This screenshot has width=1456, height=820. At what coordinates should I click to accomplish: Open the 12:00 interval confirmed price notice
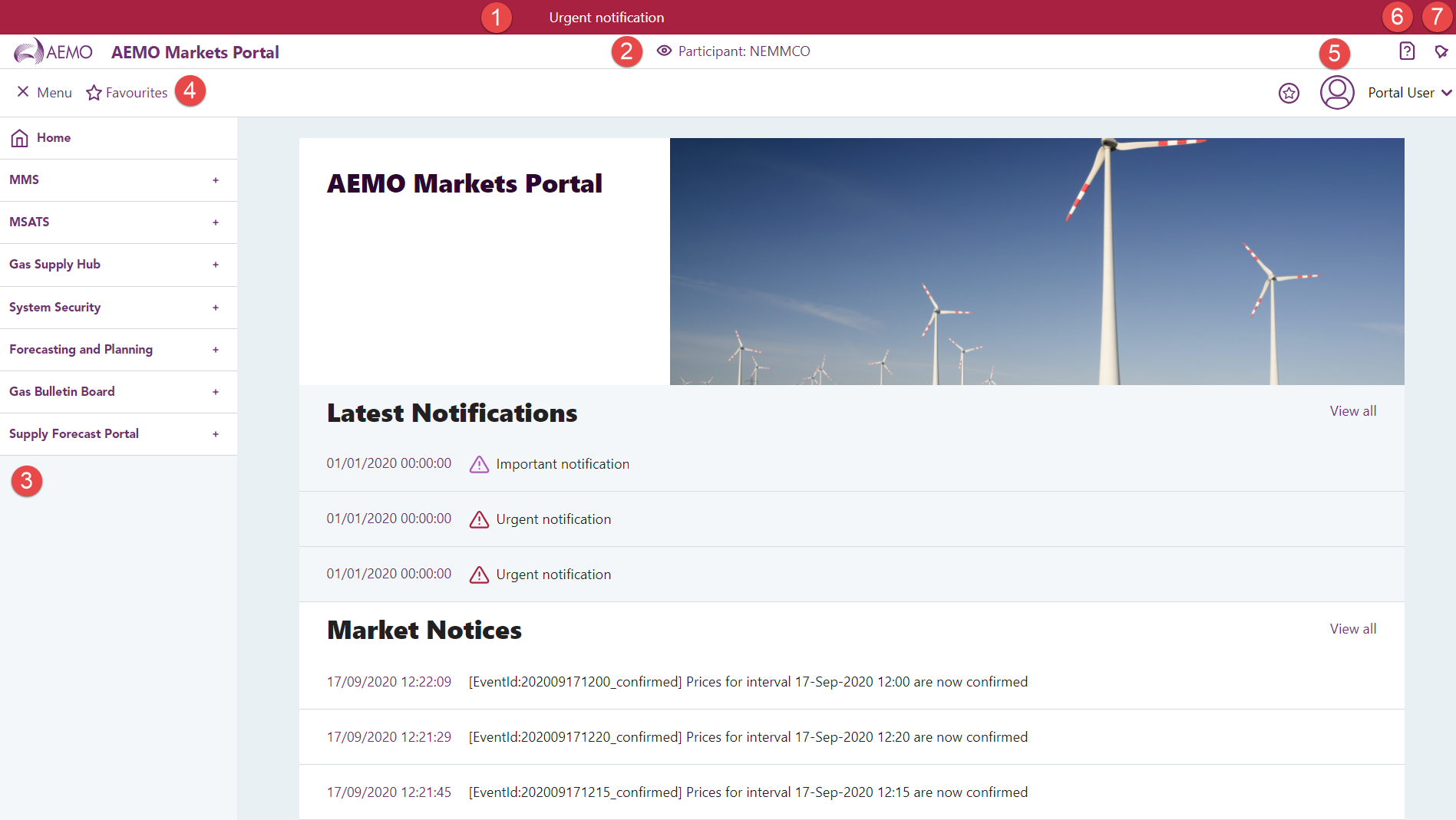click(x=748, y=682)
